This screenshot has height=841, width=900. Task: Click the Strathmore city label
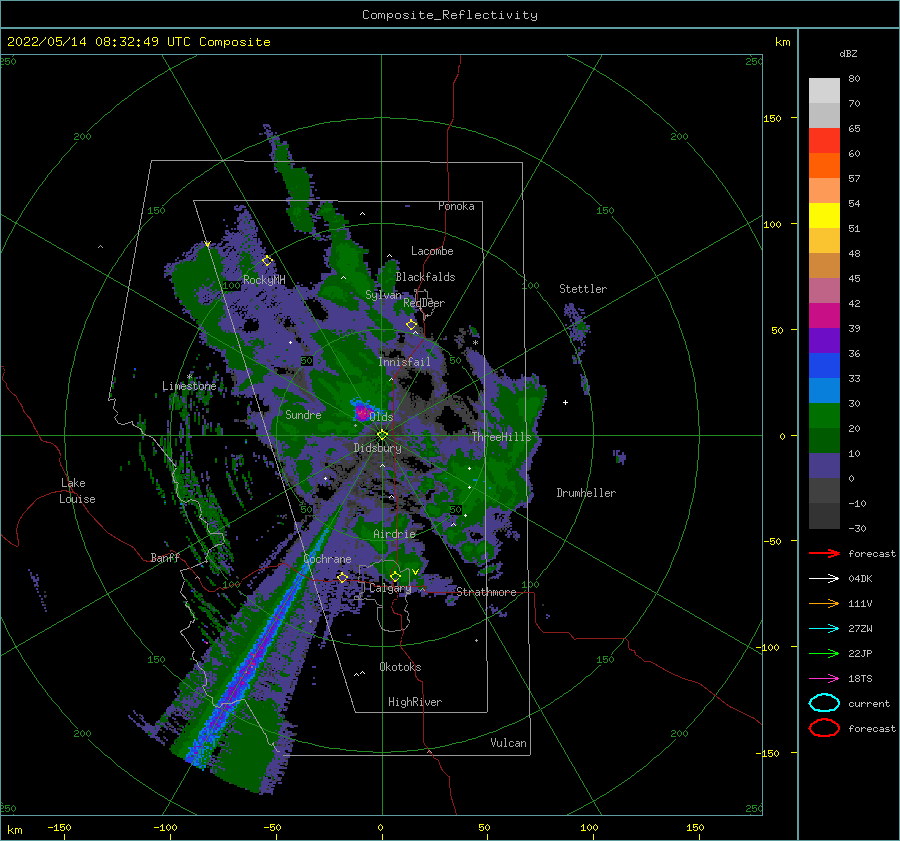tap(486, 592)
